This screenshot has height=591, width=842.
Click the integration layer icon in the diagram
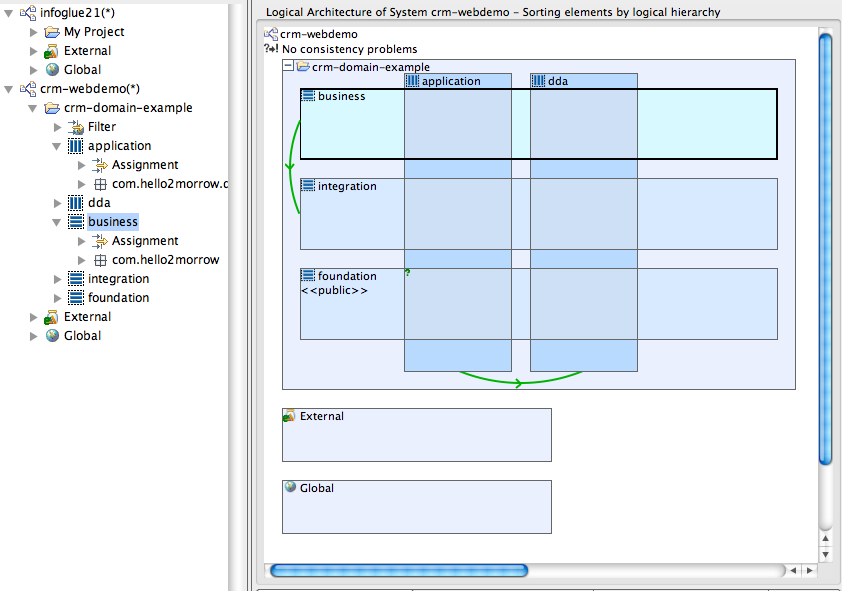[308, 186]
